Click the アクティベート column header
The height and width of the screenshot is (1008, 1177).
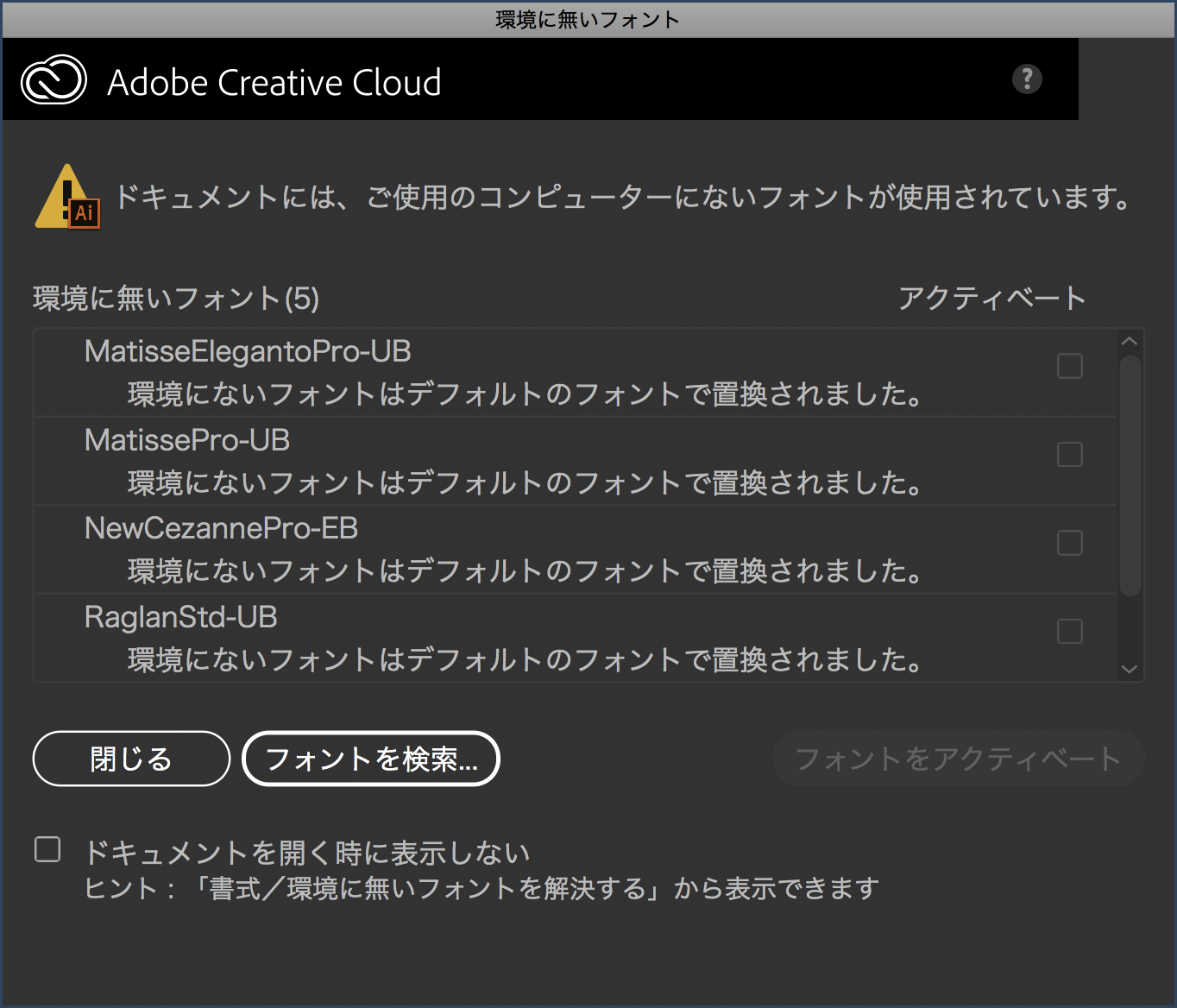coord(991,299)
